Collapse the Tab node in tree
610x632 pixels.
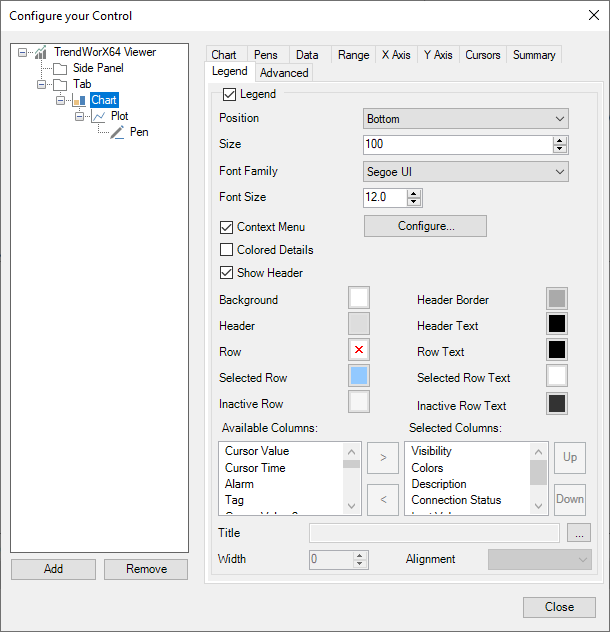point(43,84)
